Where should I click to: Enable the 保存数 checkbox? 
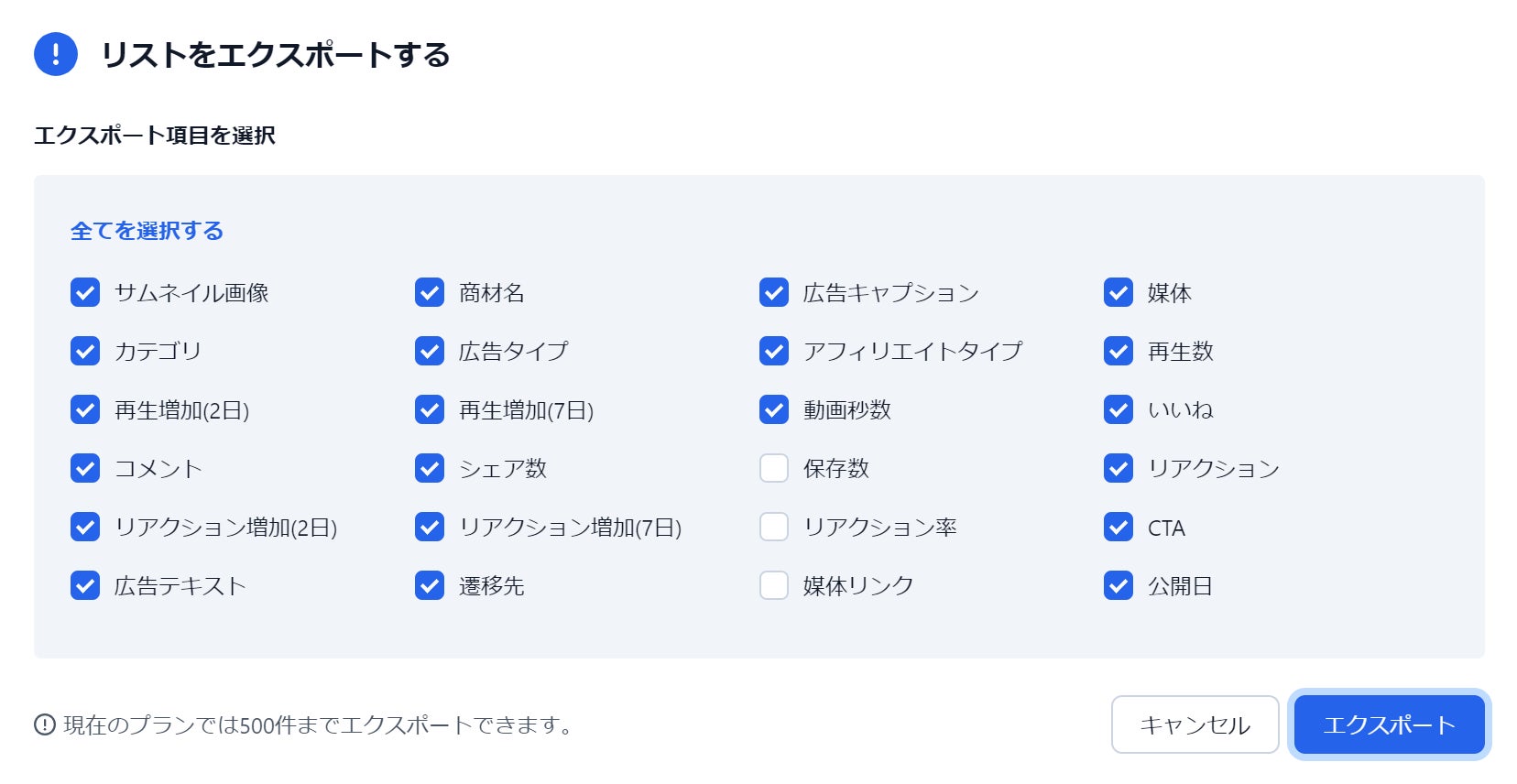774,468
